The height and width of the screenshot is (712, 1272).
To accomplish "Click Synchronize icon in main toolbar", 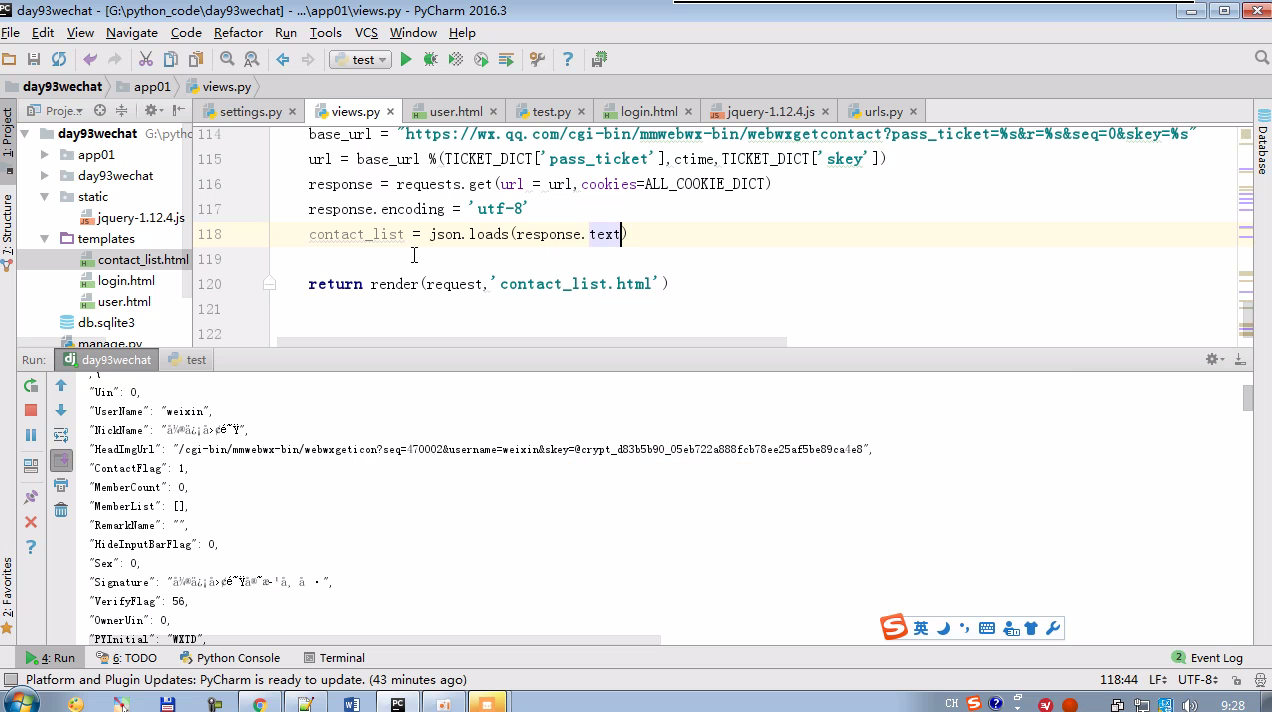I will (59, 60).
